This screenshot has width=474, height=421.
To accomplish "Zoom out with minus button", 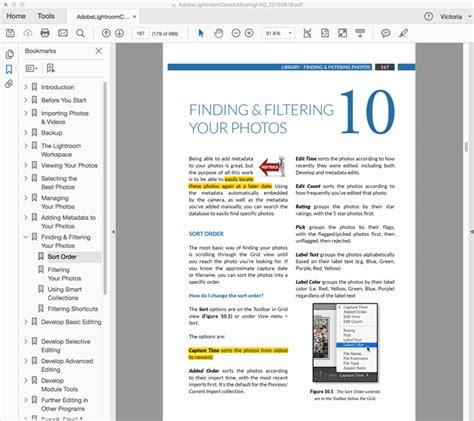I will click(x=236, y=33).
